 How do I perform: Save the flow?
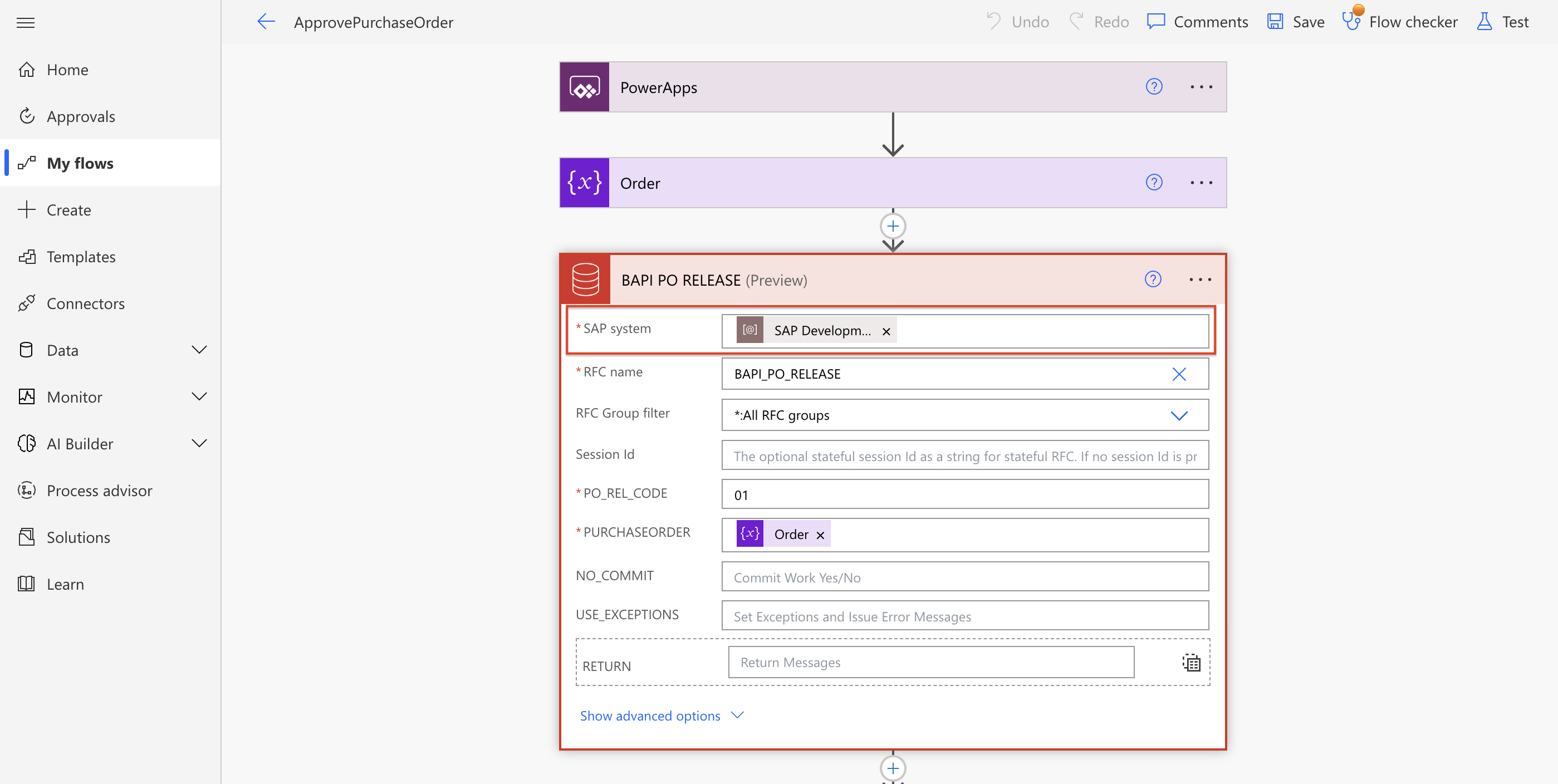click(1296, 22)
